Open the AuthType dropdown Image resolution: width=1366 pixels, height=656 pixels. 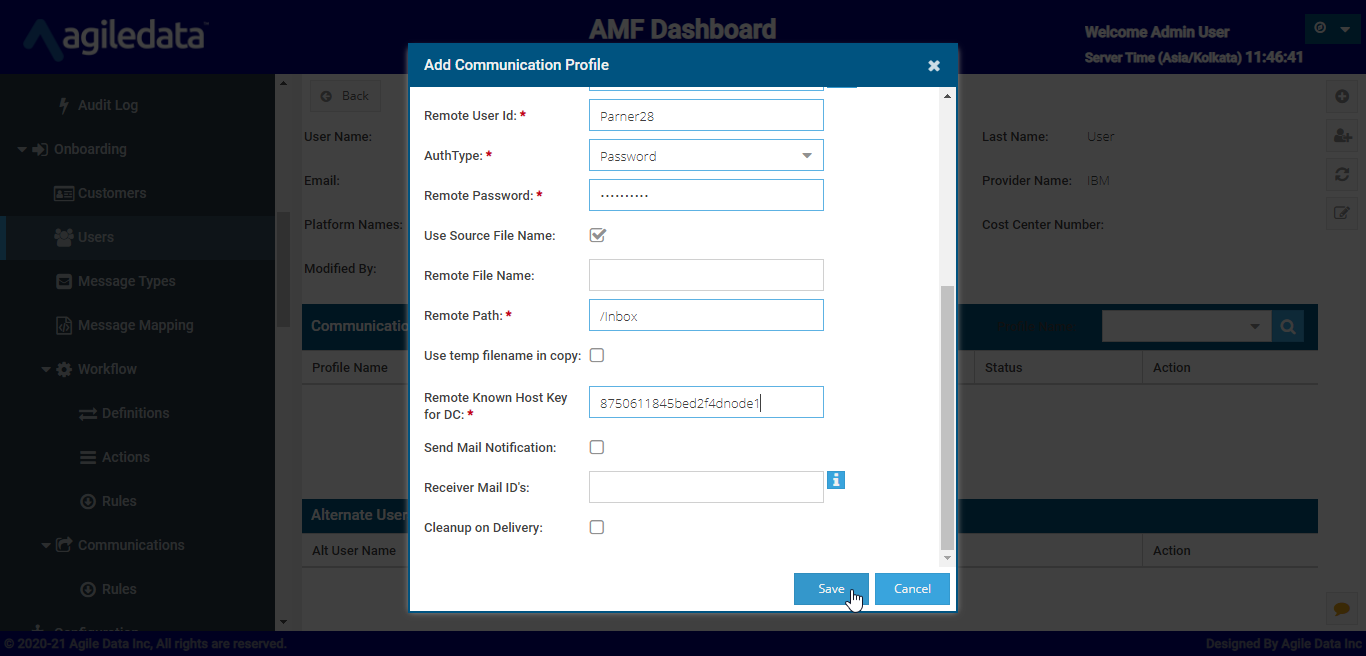click(706, 156)
